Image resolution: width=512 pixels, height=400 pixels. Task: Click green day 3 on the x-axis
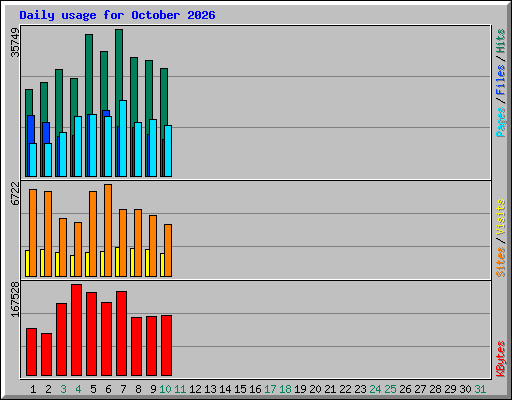63,389
